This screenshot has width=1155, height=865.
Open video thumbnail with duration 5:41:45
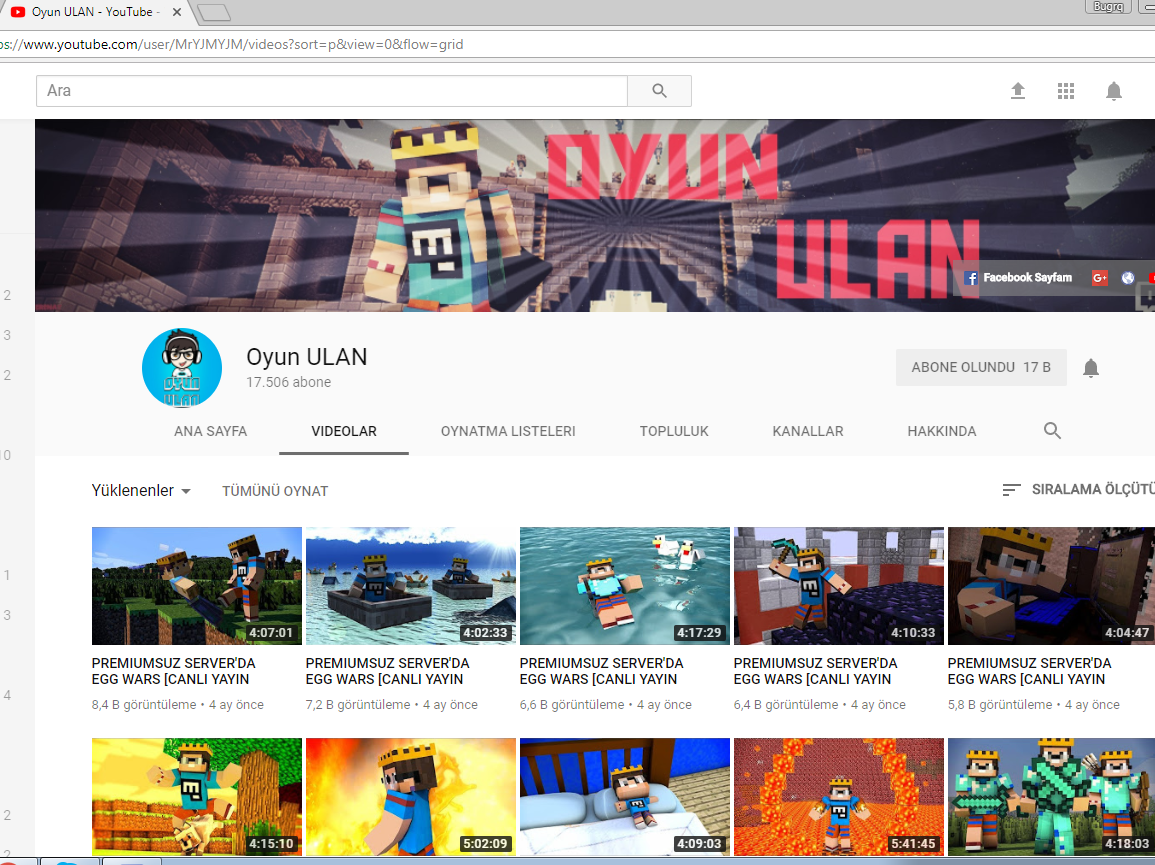coord(839,796)
